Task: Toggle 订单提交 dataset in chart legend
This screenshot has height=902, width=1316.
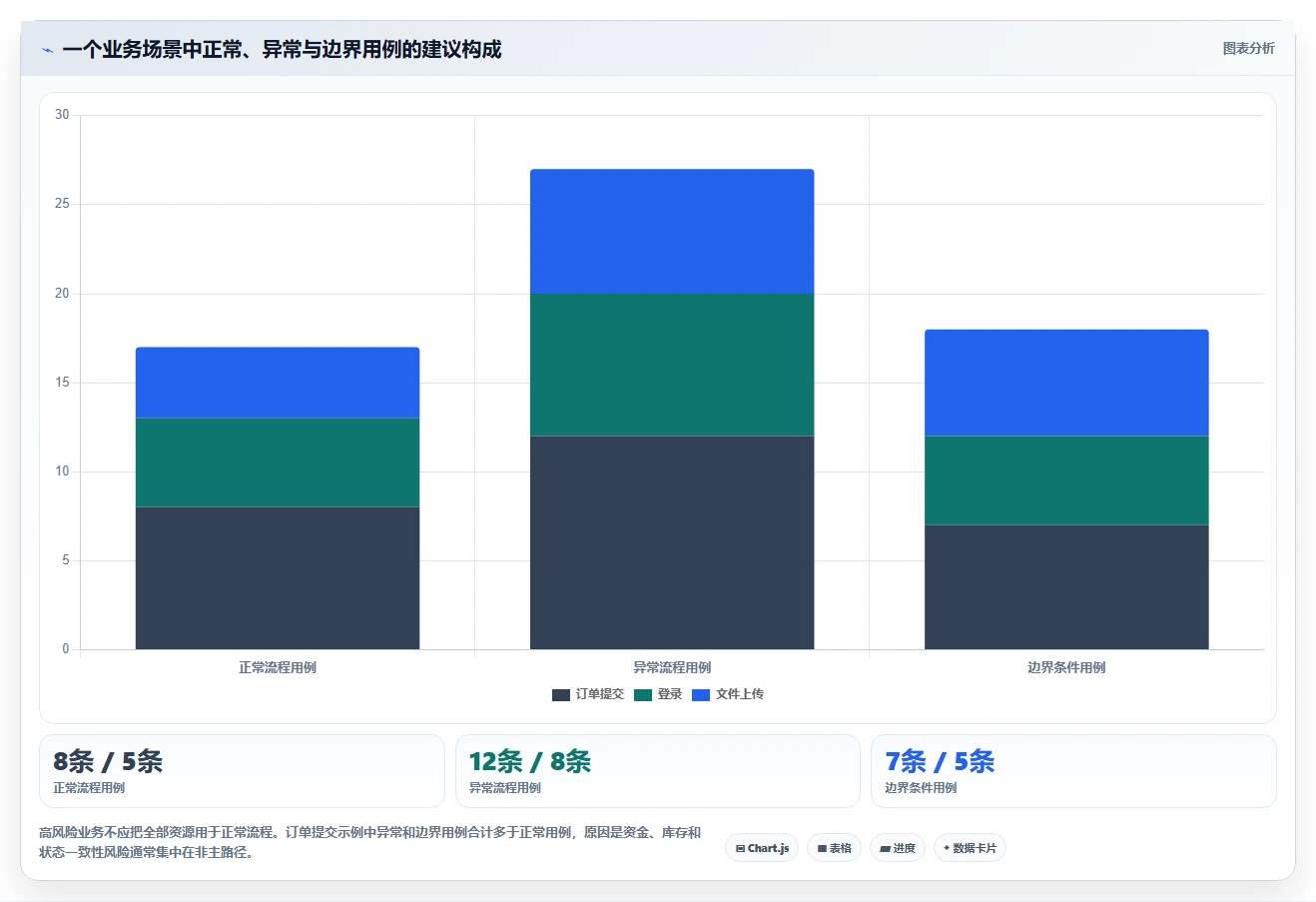Action: click(x=588, y=694)
